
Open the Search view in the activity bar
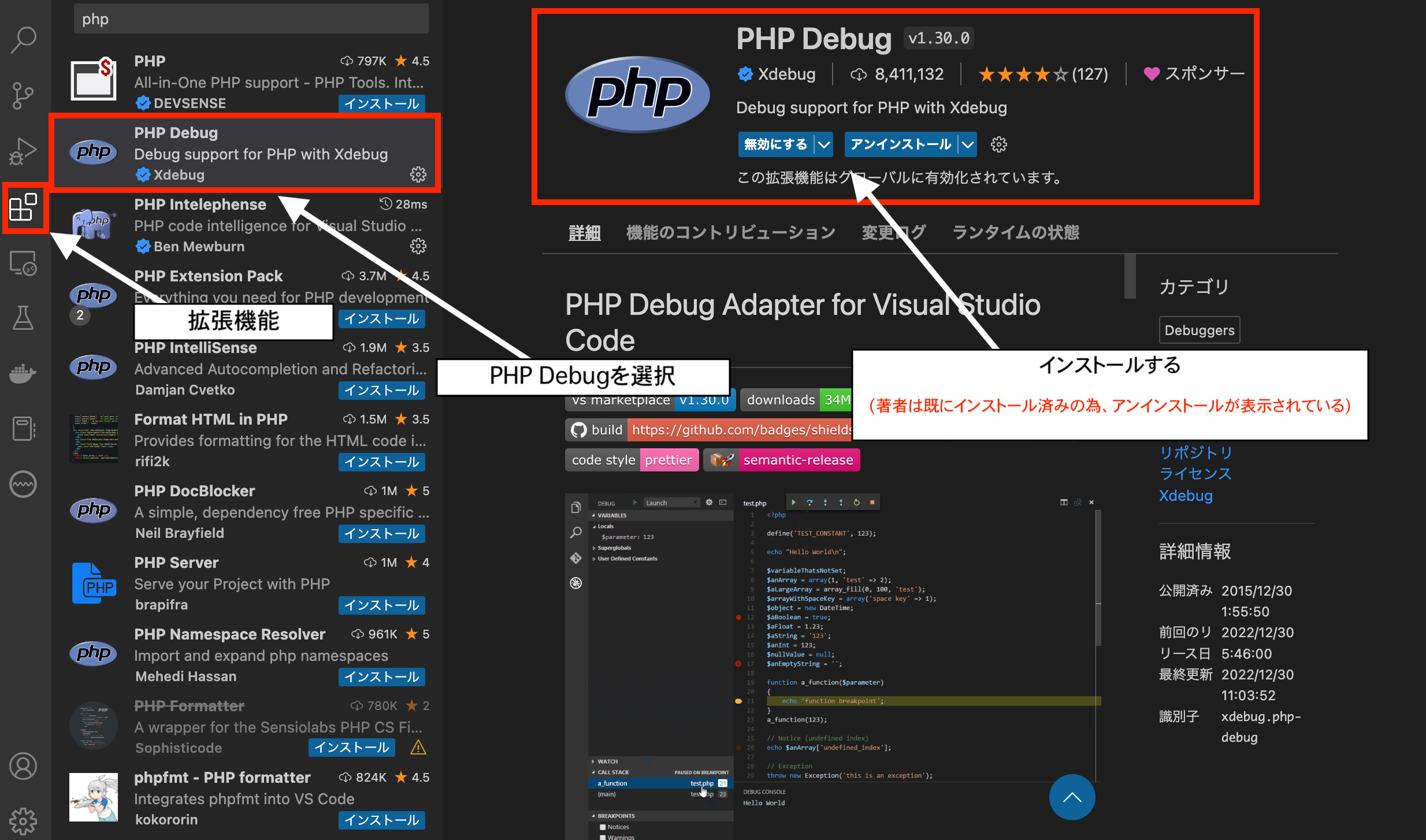(x=23, y=39)
